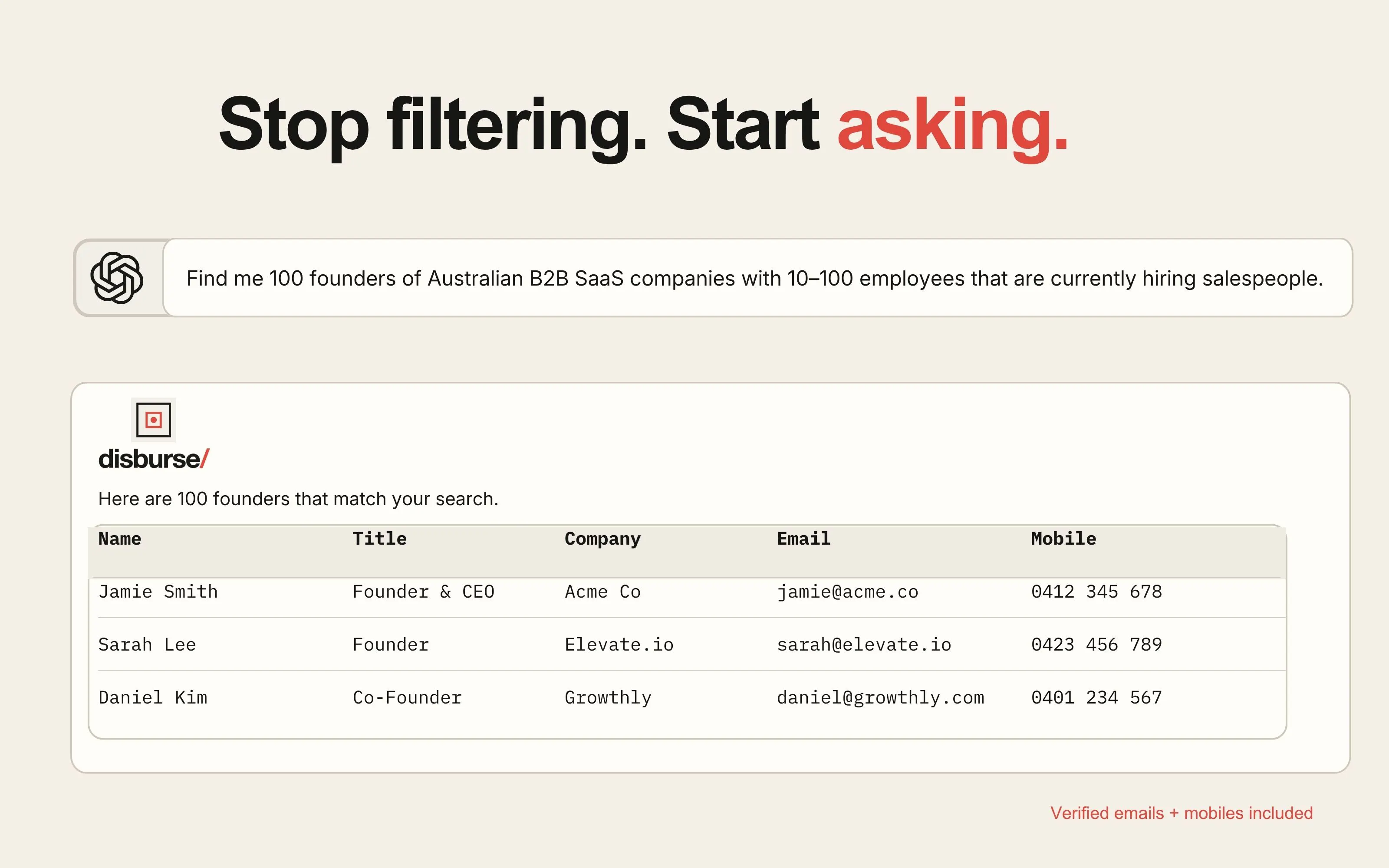Click the 'Founder & CEO' title cell
Viewport: 1389px width, 868px height.
coord(424,592)
